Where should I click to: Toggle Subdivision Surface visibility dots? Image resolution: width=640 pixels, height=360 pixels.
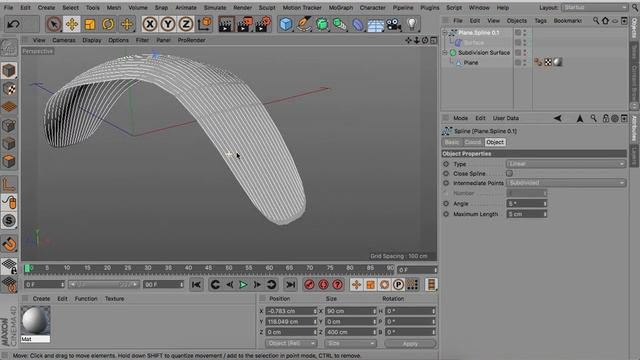525,53
